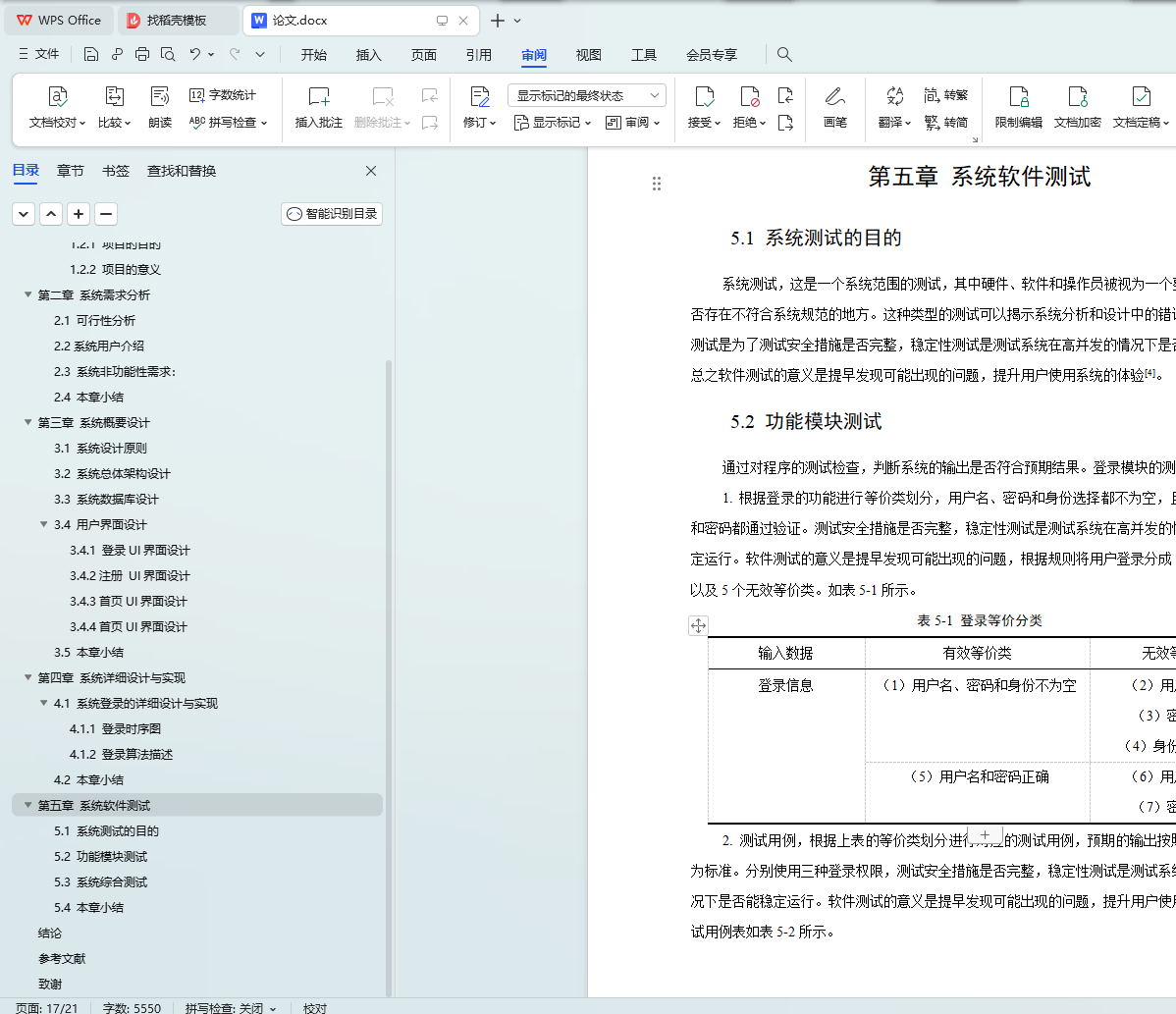Click the paragraph drag handle near chapter title
1176x1014 pixels.
pos(657,184)
